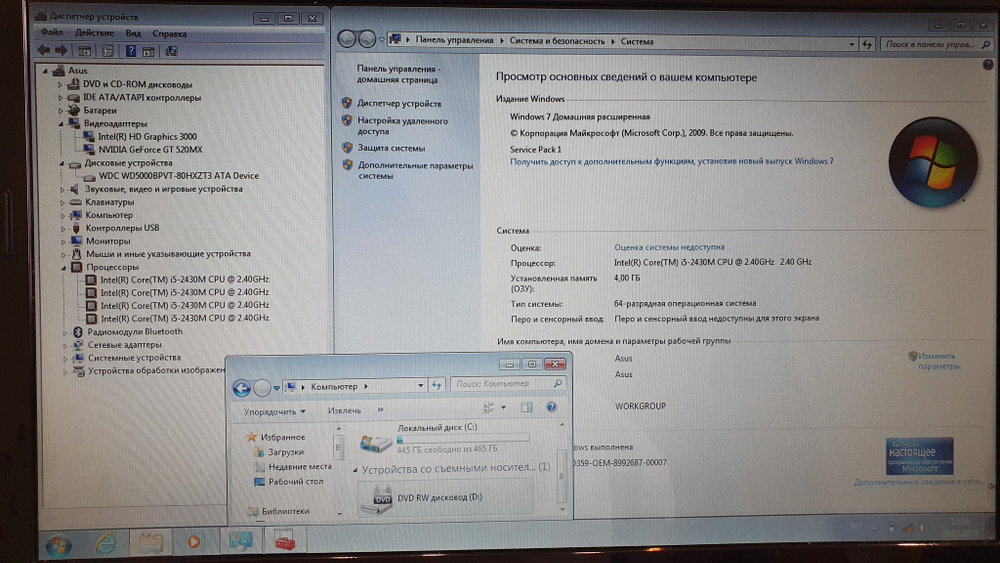Click Back arrow in Device Manager toolbar
This screenshot has height=563, width=1000.
(x=43, y=50)
